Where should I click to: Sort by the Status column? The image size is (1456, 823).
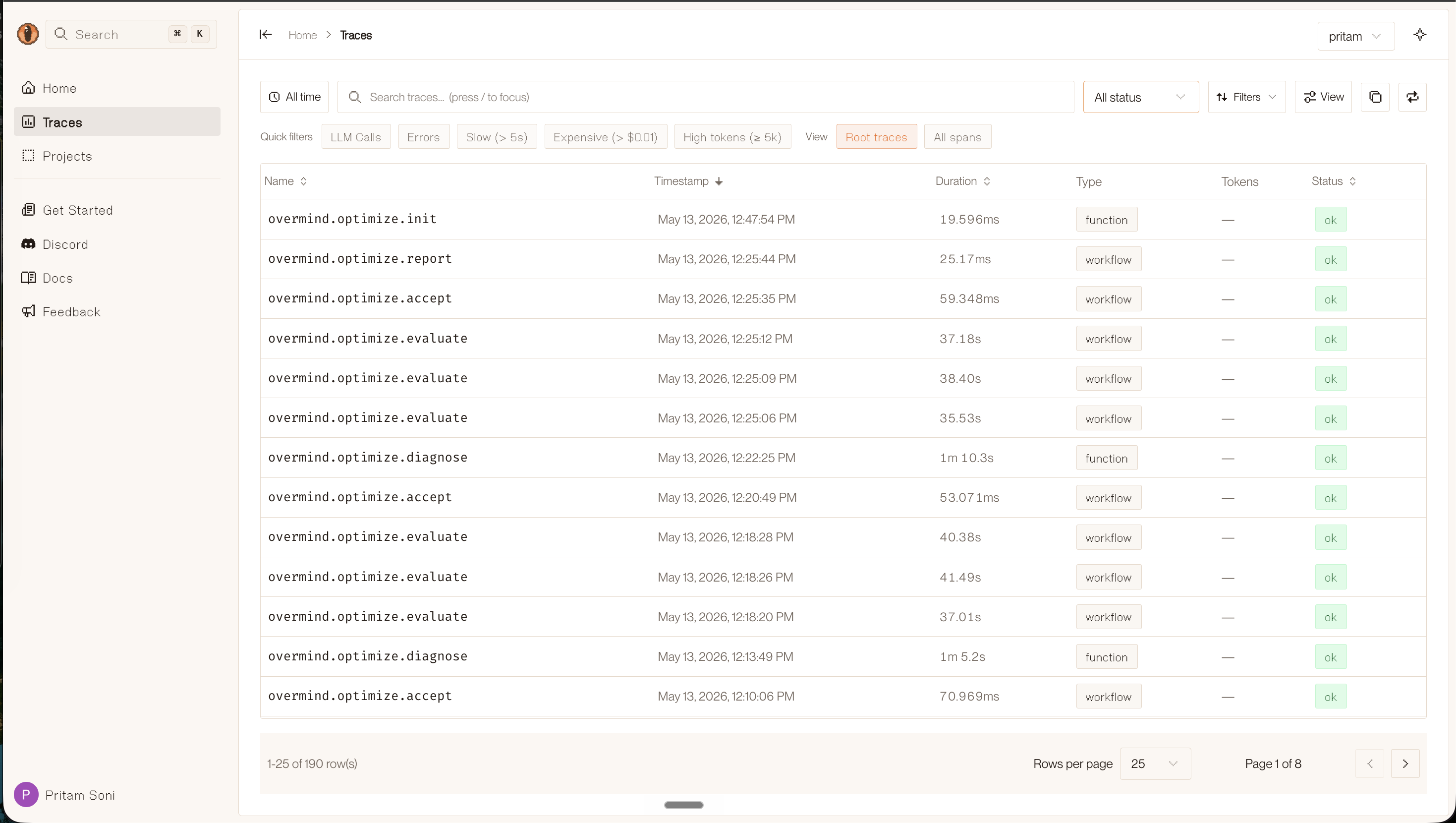1334,181
